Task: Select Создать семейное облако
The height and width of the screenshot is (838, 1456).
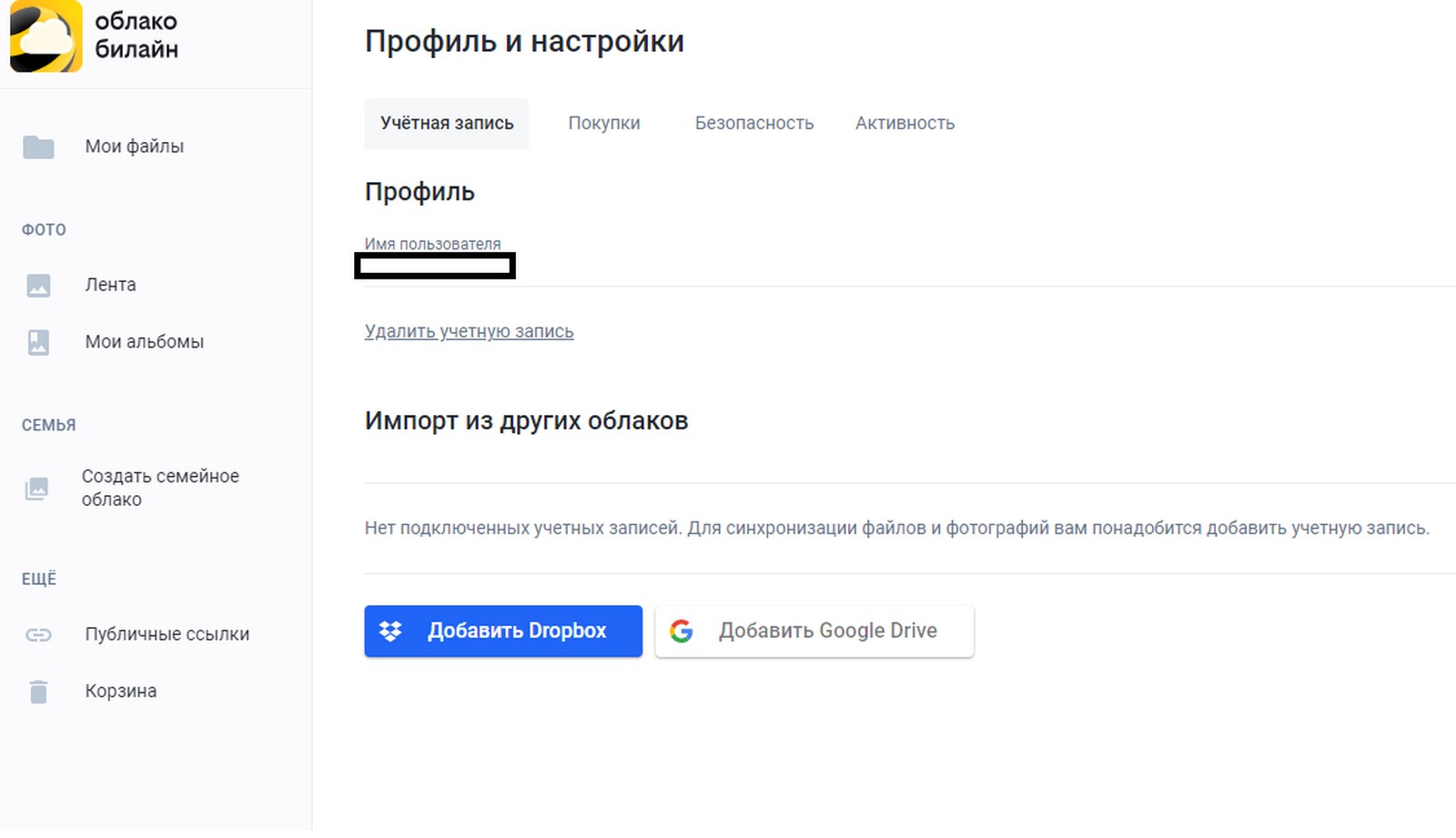Action: tap(160, 488)
